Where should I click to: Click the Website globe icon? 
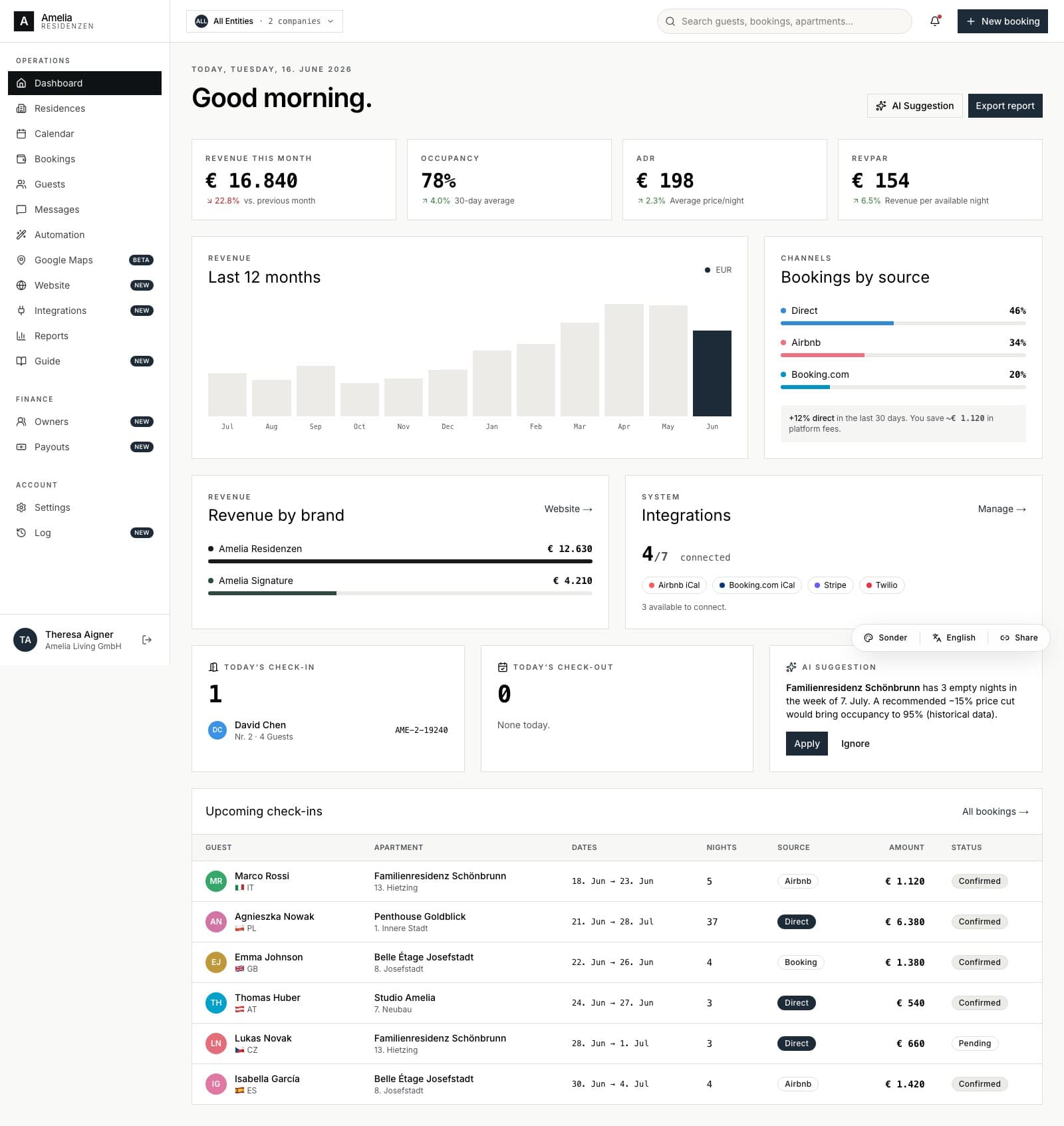(x=21, y=285)
